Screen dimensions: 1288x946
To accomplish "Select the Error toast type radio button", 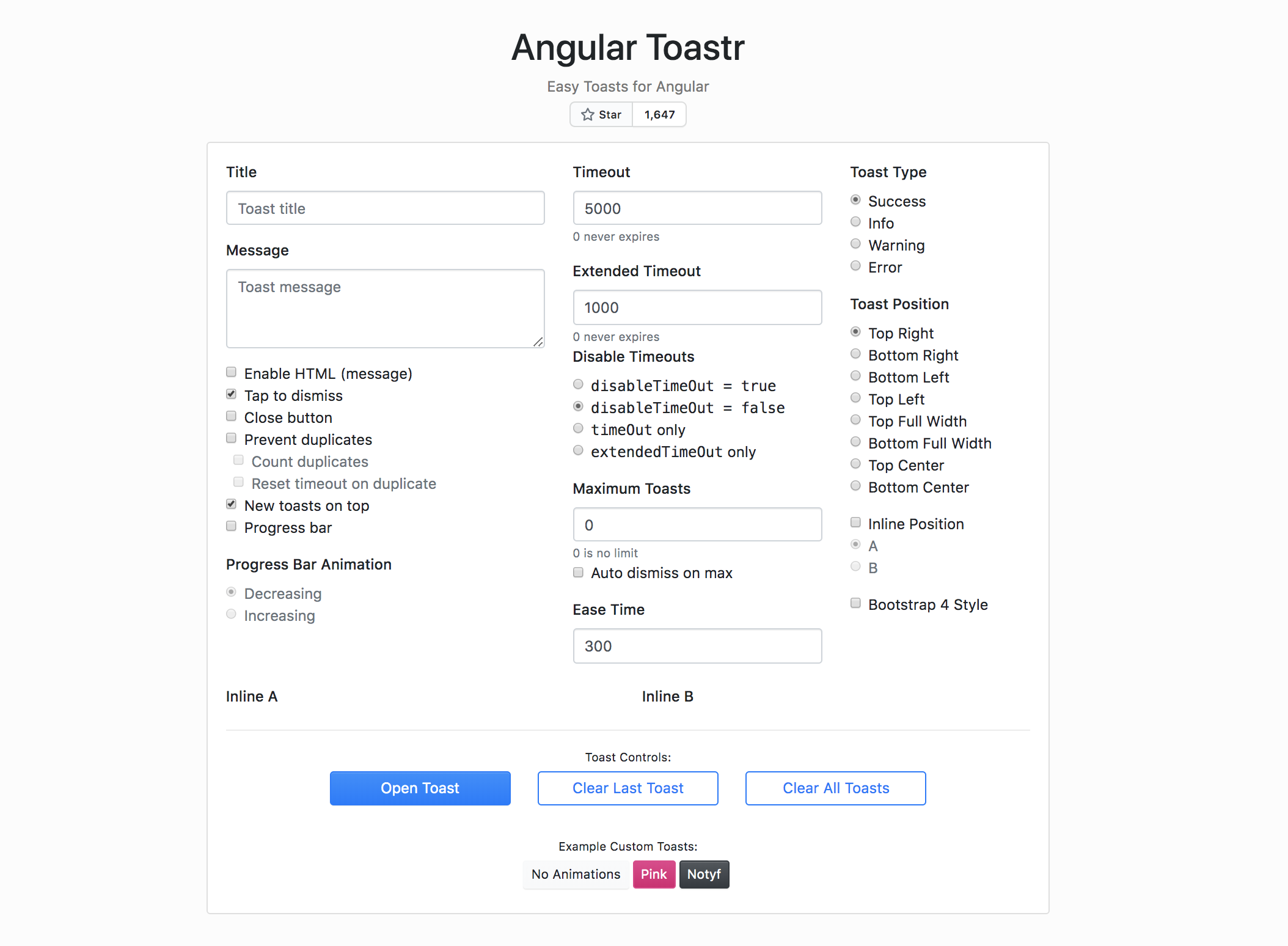I will (856, 266).
